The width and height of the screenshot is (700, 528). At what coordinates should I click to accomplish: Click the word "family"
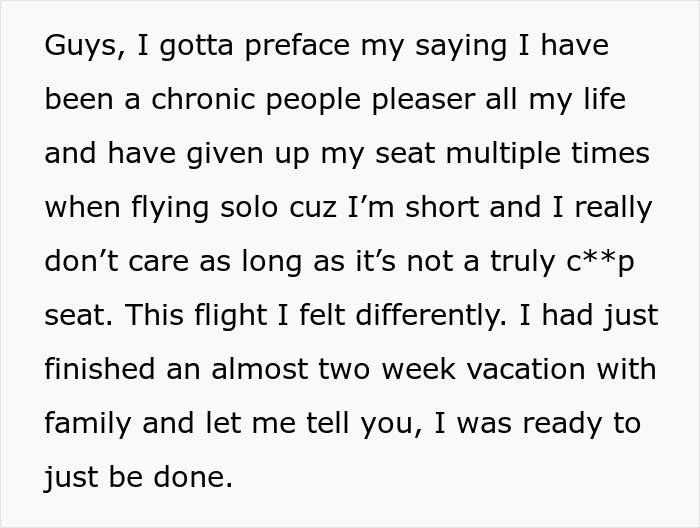(x=88, y=425)
